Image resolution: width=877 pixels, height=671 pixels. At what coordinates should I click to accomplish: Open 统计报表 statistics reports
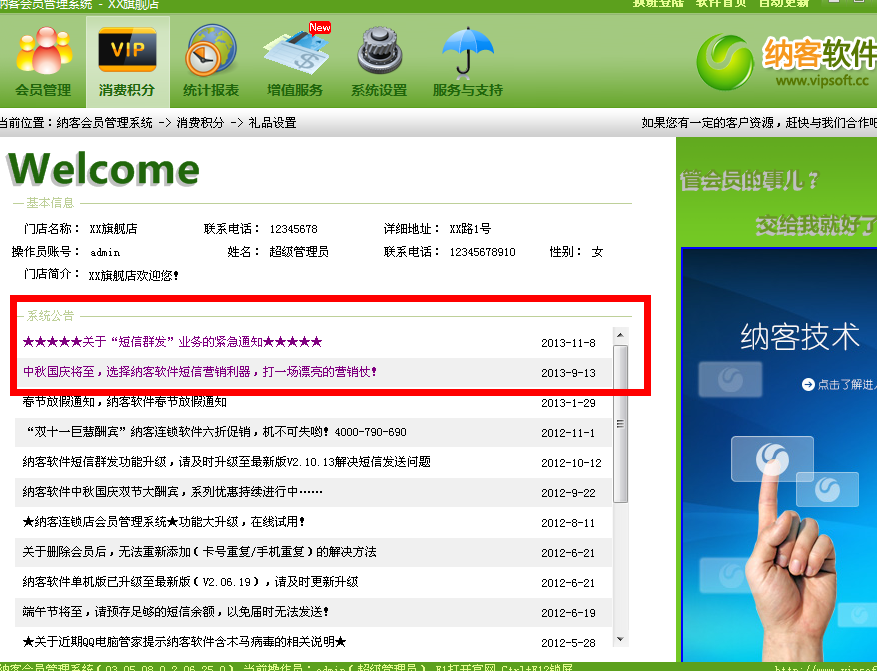pos(211,61)
